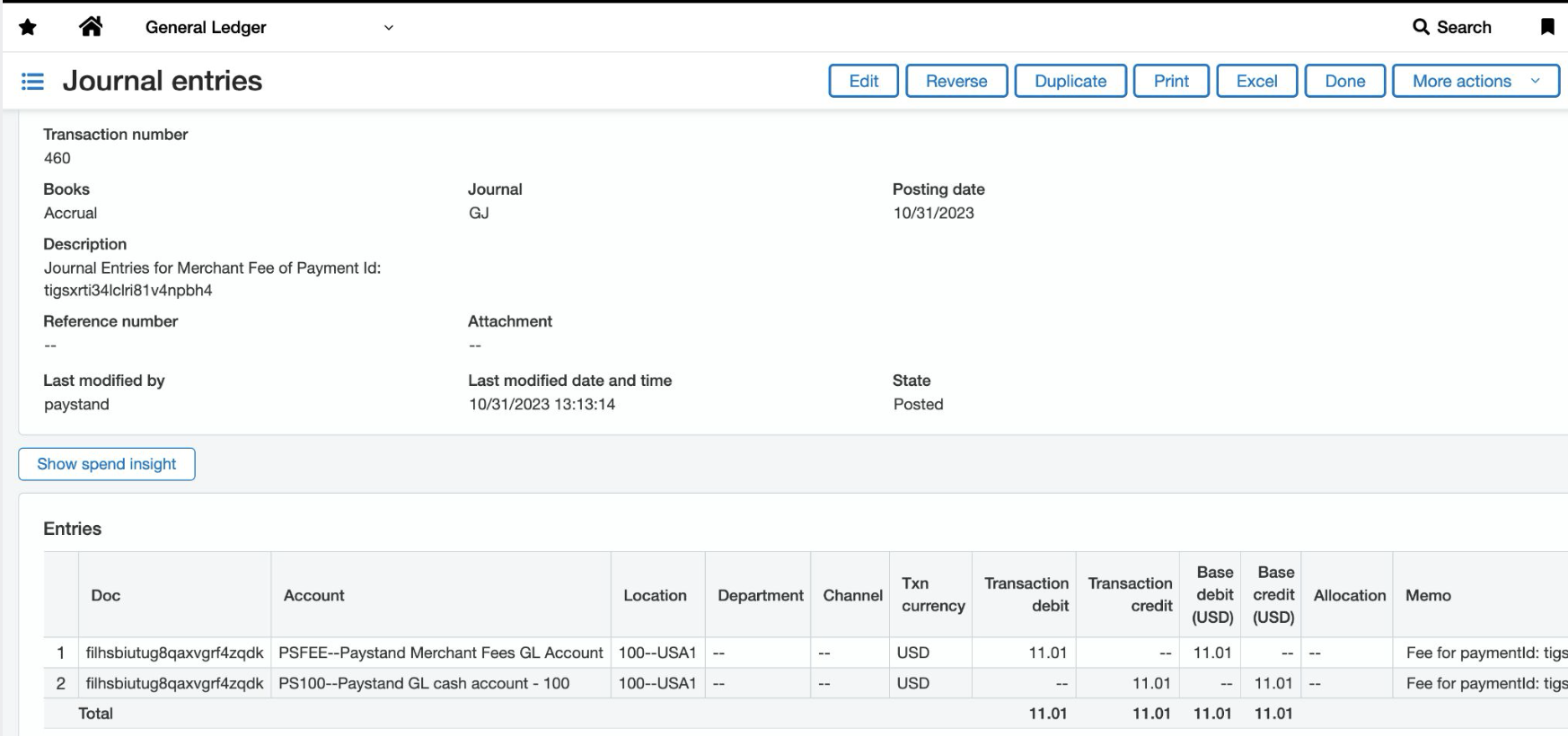Go to the home icon
Viewport: 1568px width, 736px height.
click(x=91, y=27)
